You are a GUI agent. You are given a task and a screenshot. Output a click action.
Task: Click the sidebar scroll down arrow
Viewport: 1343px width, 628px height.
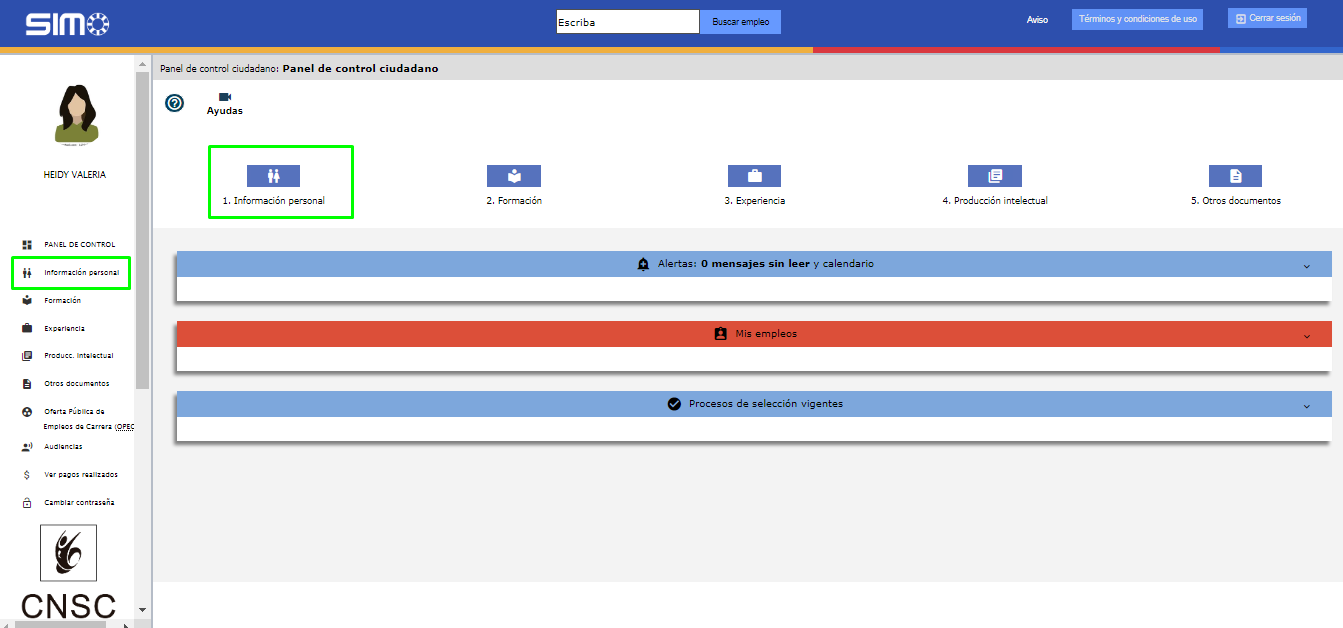tap(142, 609)
